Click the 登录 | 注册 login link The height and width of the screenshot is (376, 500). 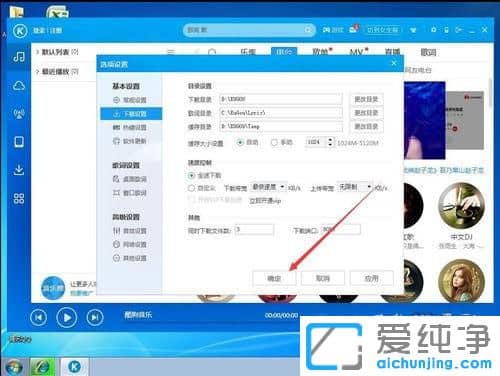tap(47, 31)
